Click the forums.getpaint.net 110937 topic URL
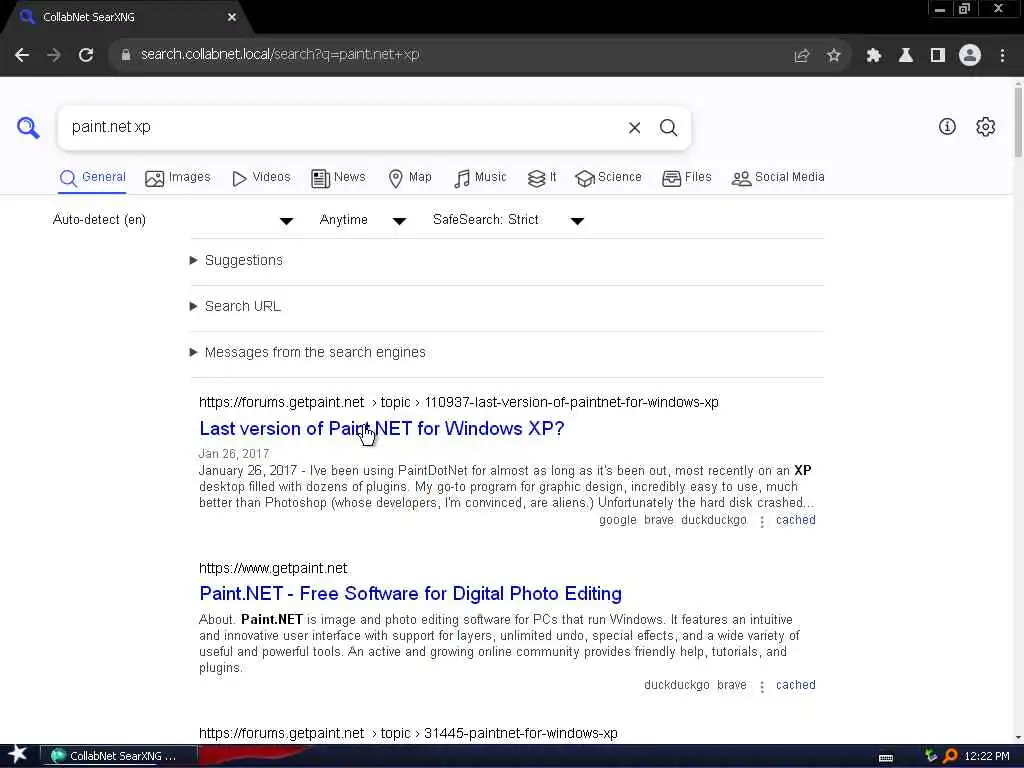This screenshot has height=768, width=1024. [458, 402]
